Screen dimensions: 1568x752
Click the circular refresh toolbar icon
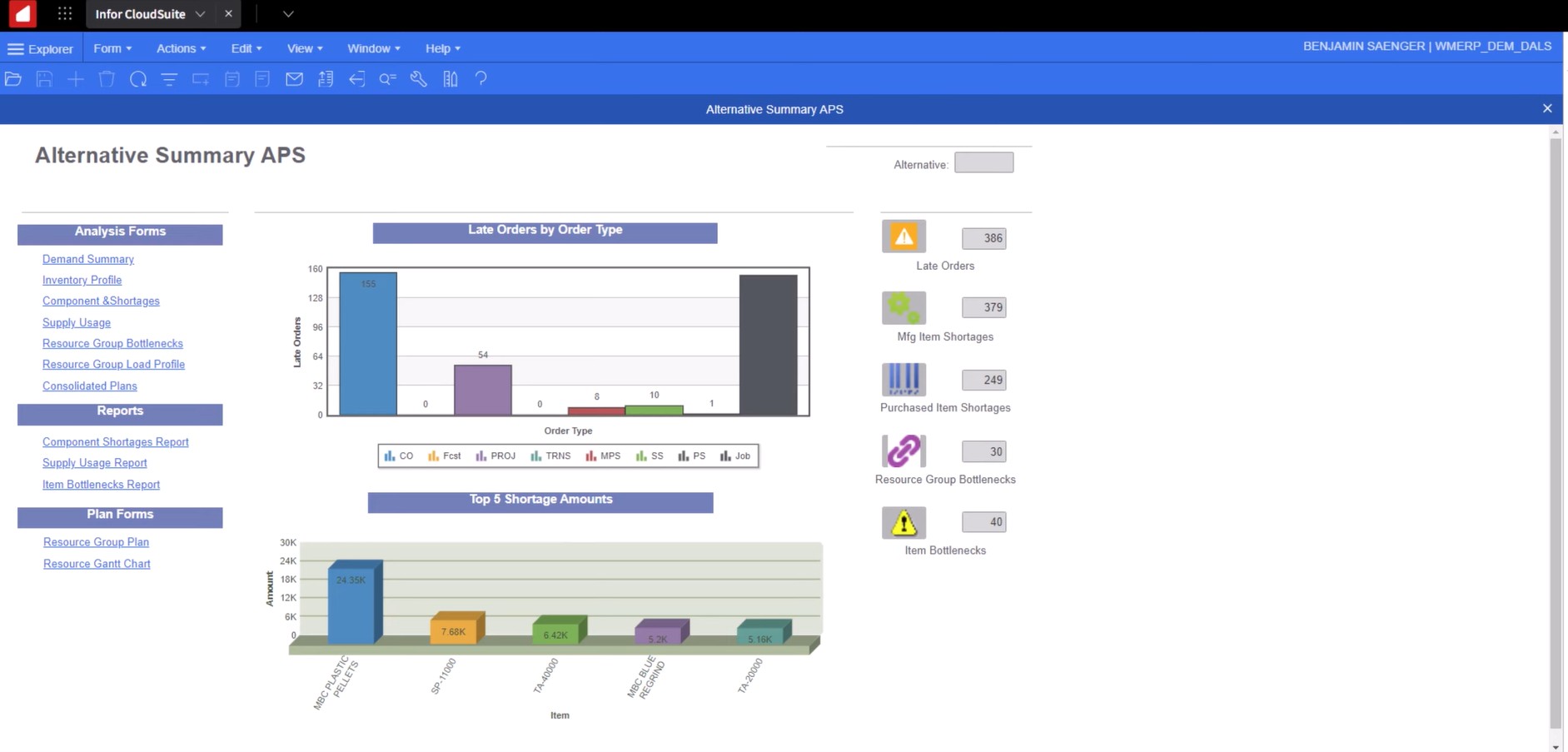tap(138, 79)
